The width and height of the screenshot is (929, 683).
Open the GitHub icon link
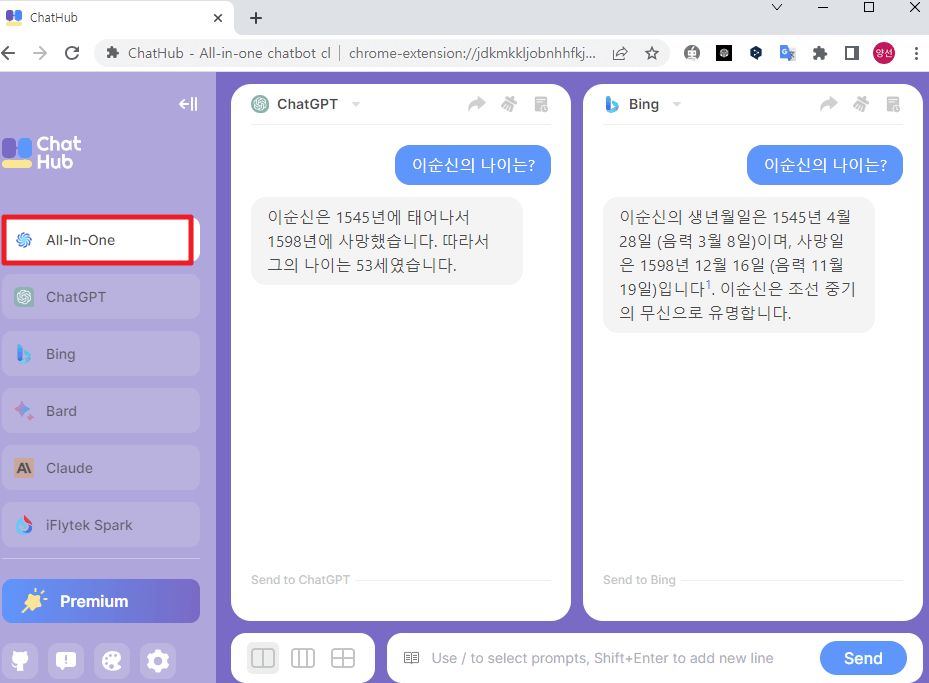[x=20, y=660]
